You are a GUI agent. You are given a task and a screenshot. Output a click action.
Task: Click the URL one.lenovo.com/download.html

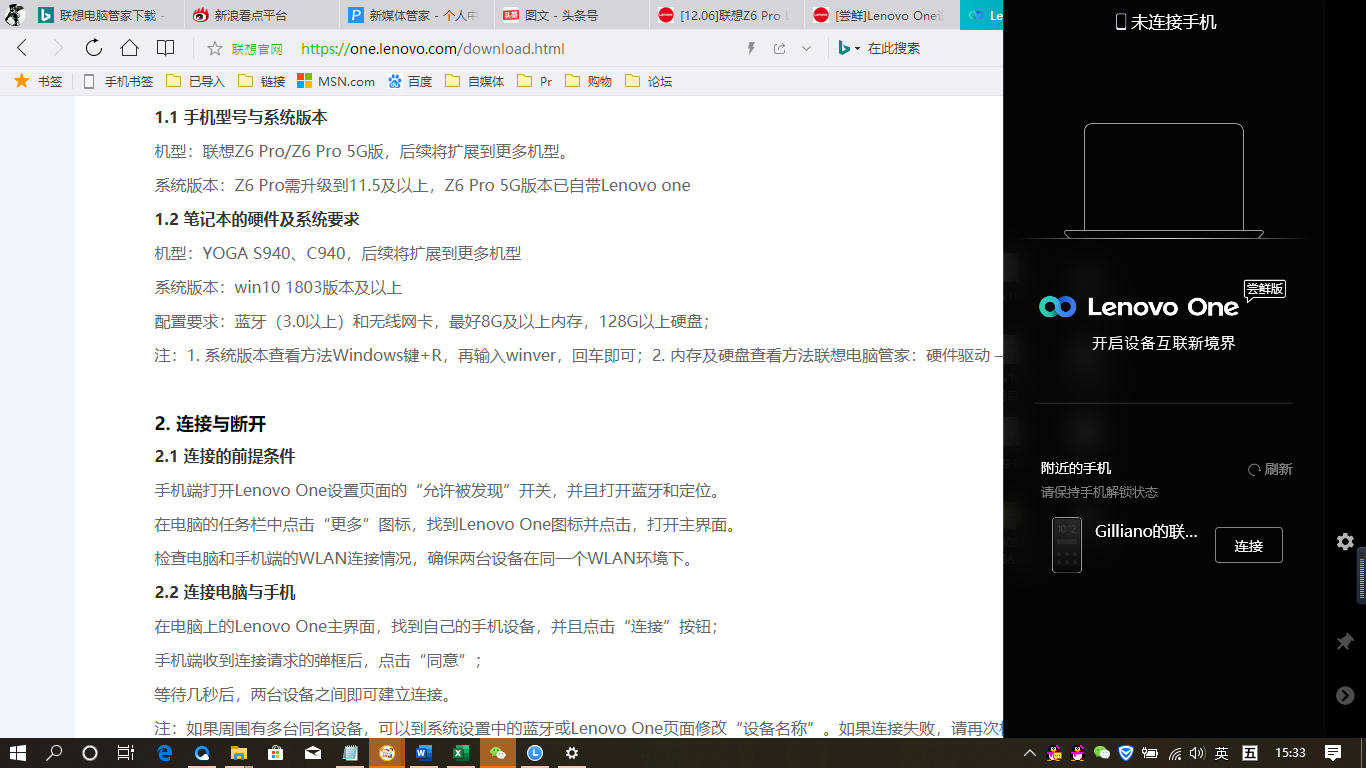[432, 48]
